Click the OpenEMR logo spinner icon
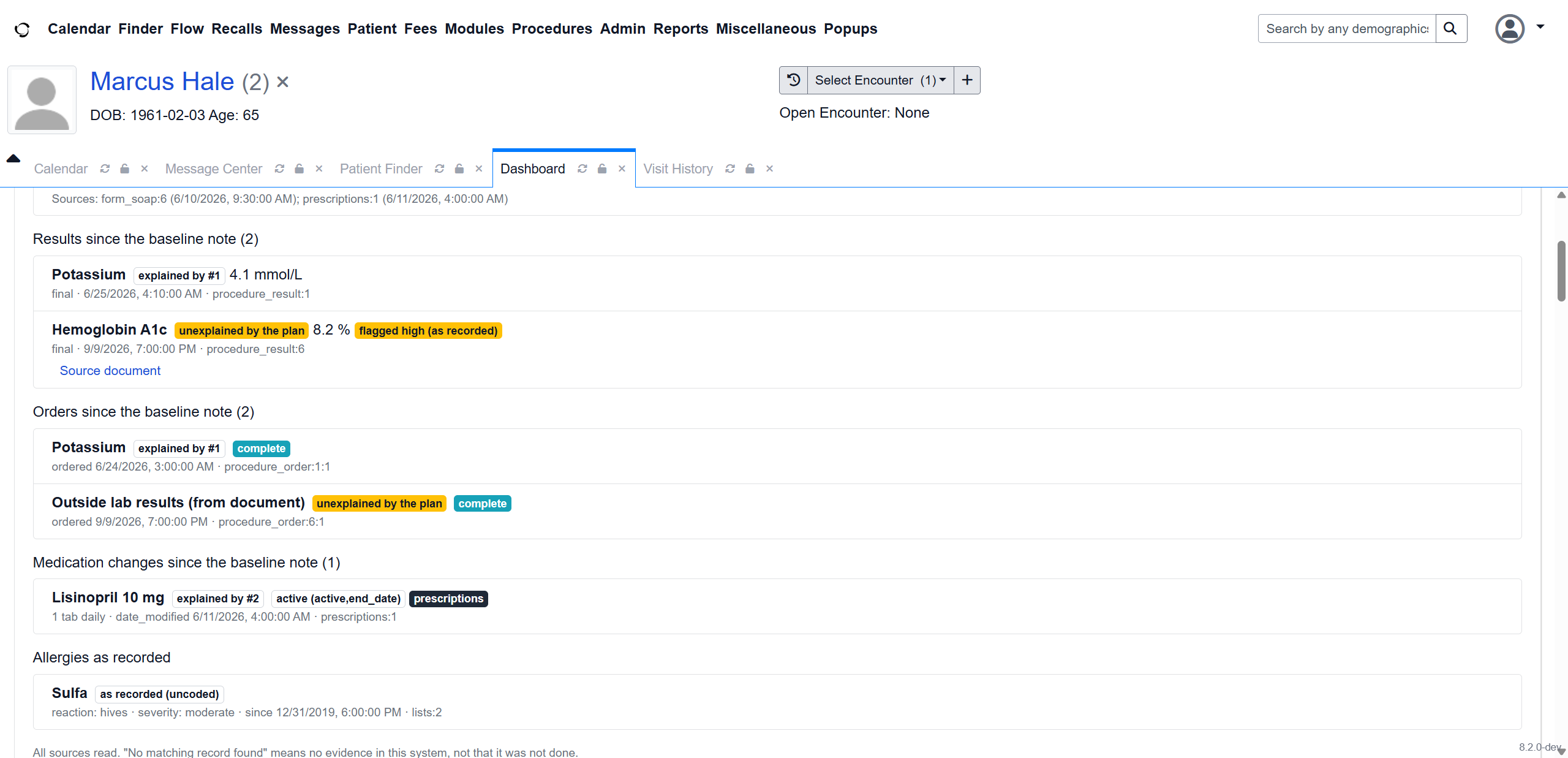1568x758 pixels. 22,29
